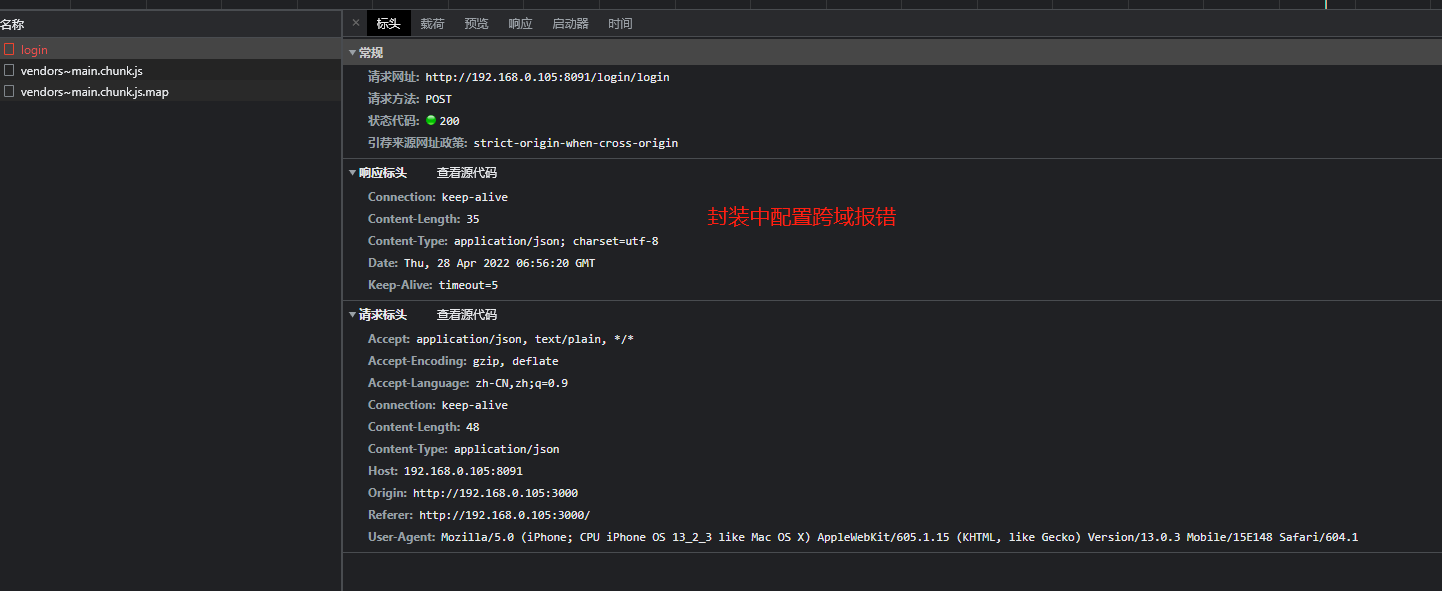This screenshot has height=591, width=1442.
Task: Collapse the 请求标头 section
Action: coord(352,315)
